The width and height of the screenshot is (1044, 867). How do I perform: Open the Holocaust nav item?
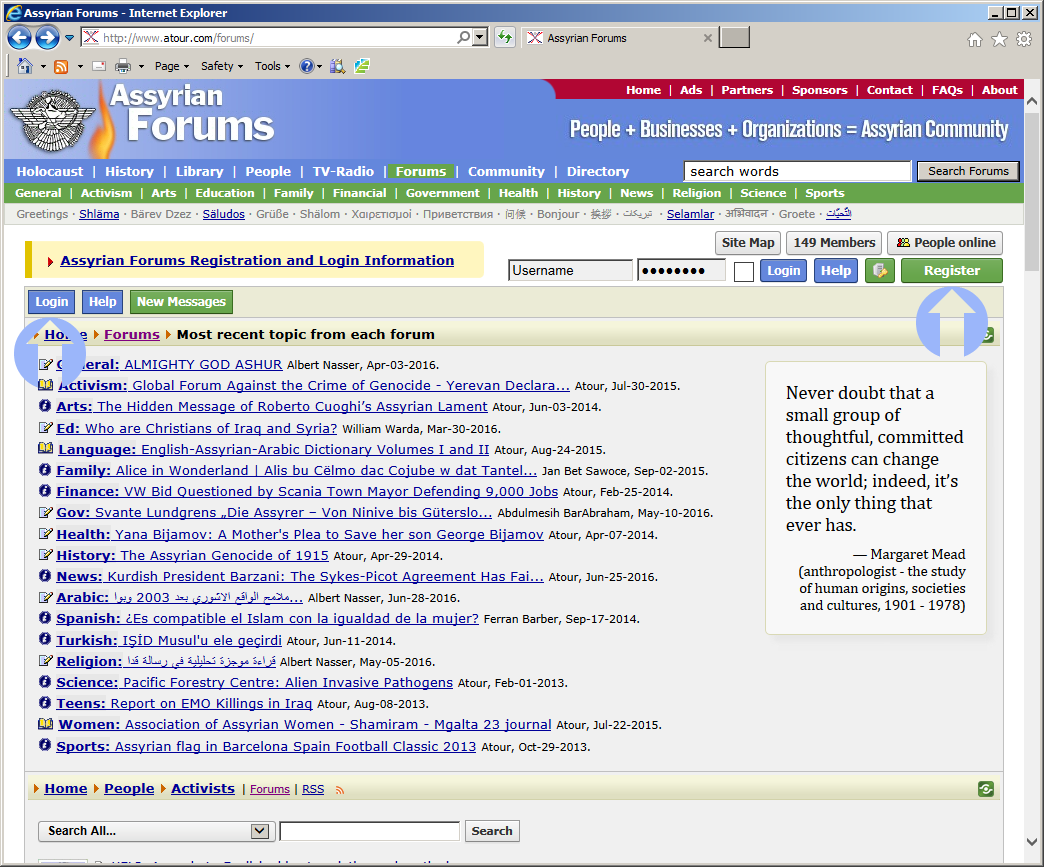coord(50,171)
